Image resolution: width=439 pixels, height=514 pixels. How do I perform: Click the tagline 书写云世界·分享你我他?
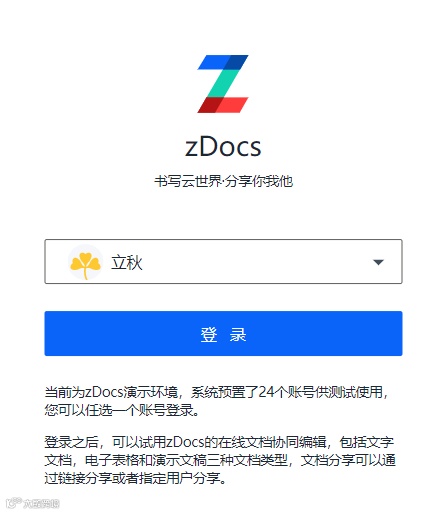223,182
